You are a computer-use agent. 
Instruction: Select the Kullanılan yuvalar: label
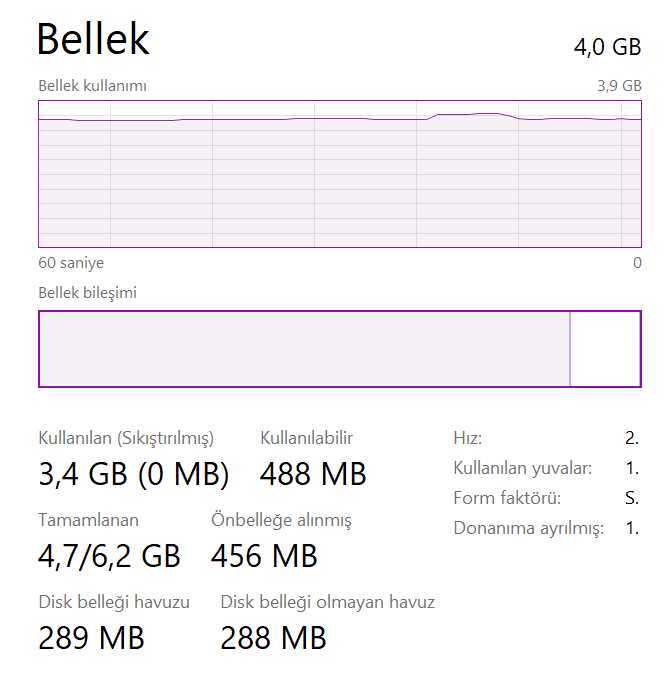coord(522,468)
